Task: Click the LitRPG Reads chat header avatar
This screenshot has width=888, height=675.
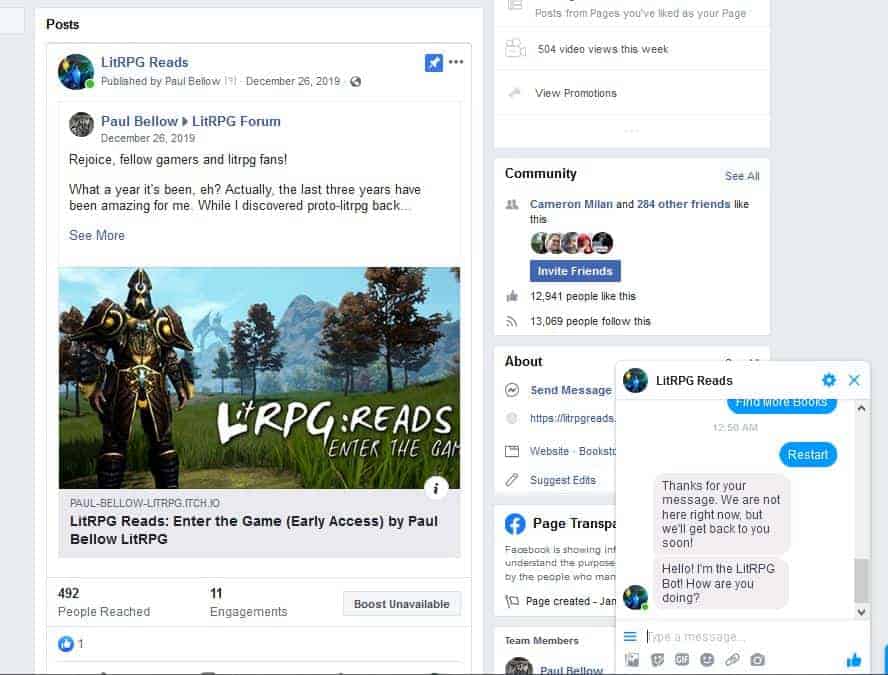Action: (x=635, y=381)
